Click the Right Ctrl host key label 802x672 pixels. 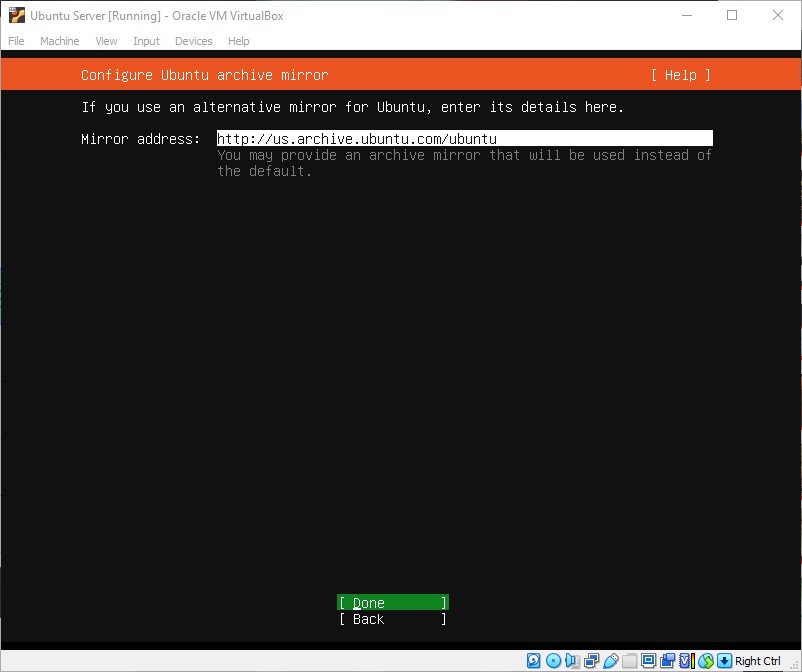click(758, 661)
